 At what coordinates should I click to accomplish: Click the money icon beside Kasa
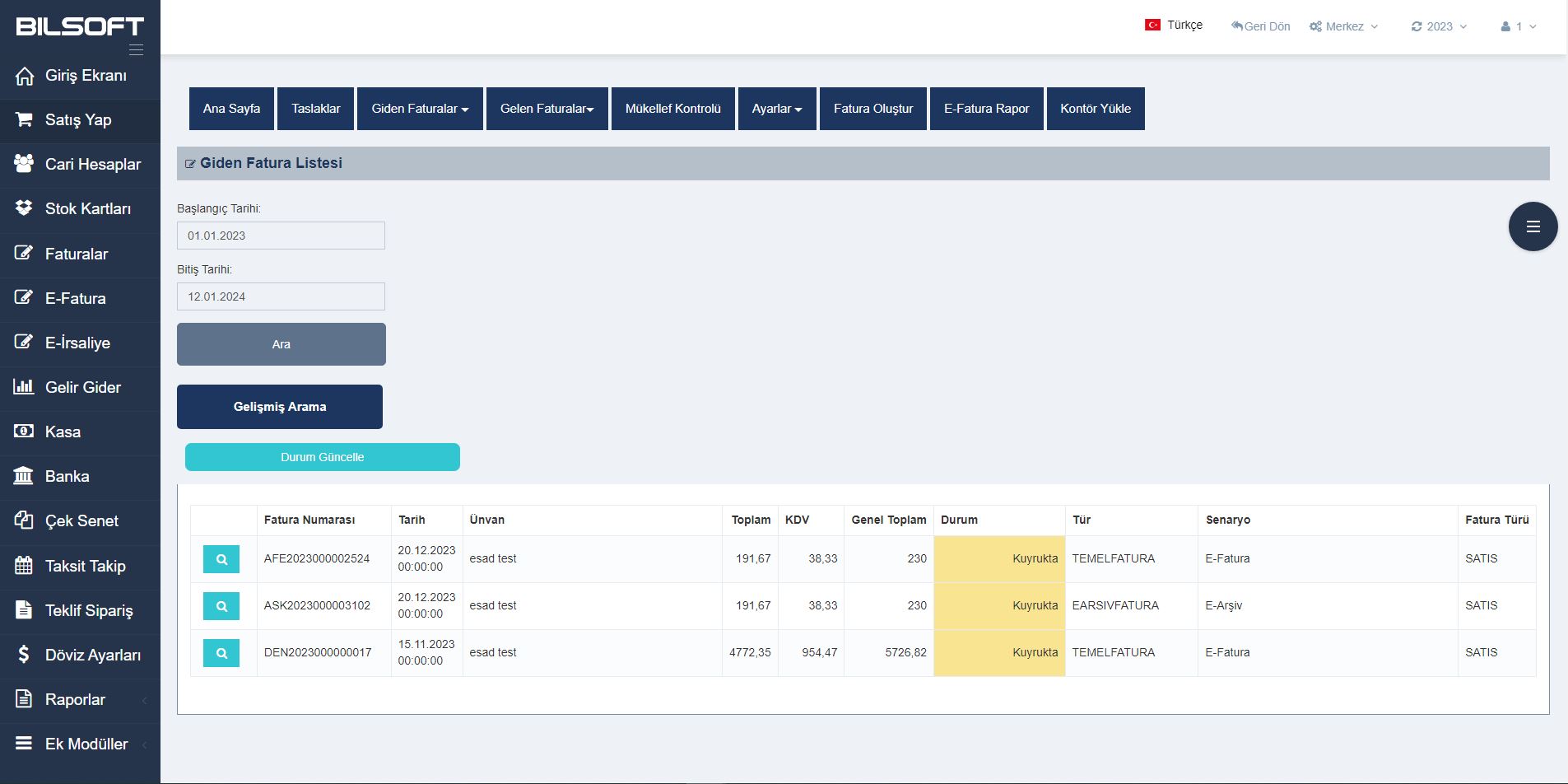pos(24,431)
